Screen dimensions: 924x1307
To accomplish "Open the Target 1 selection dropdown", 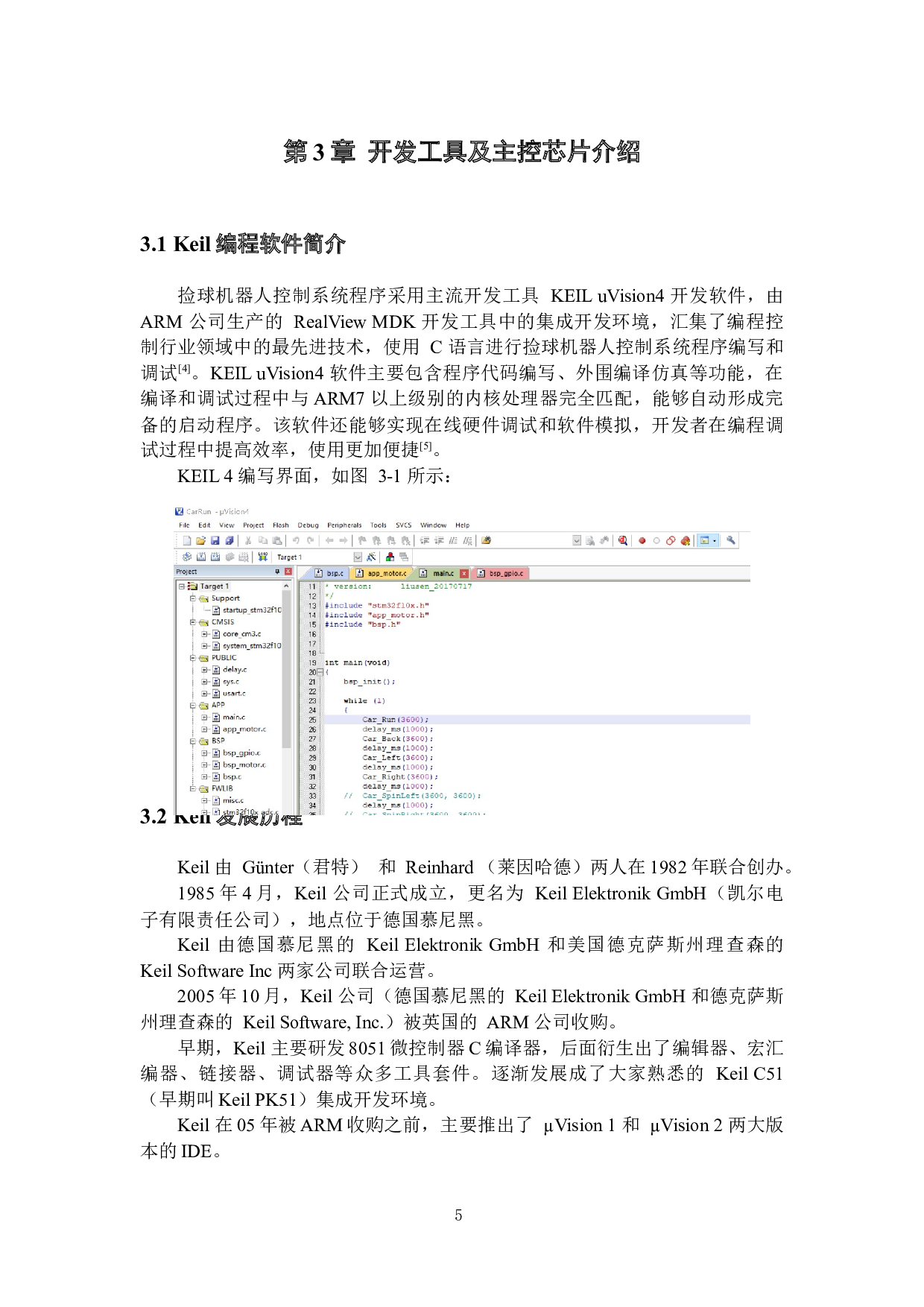I will click(x=358, y=557).
